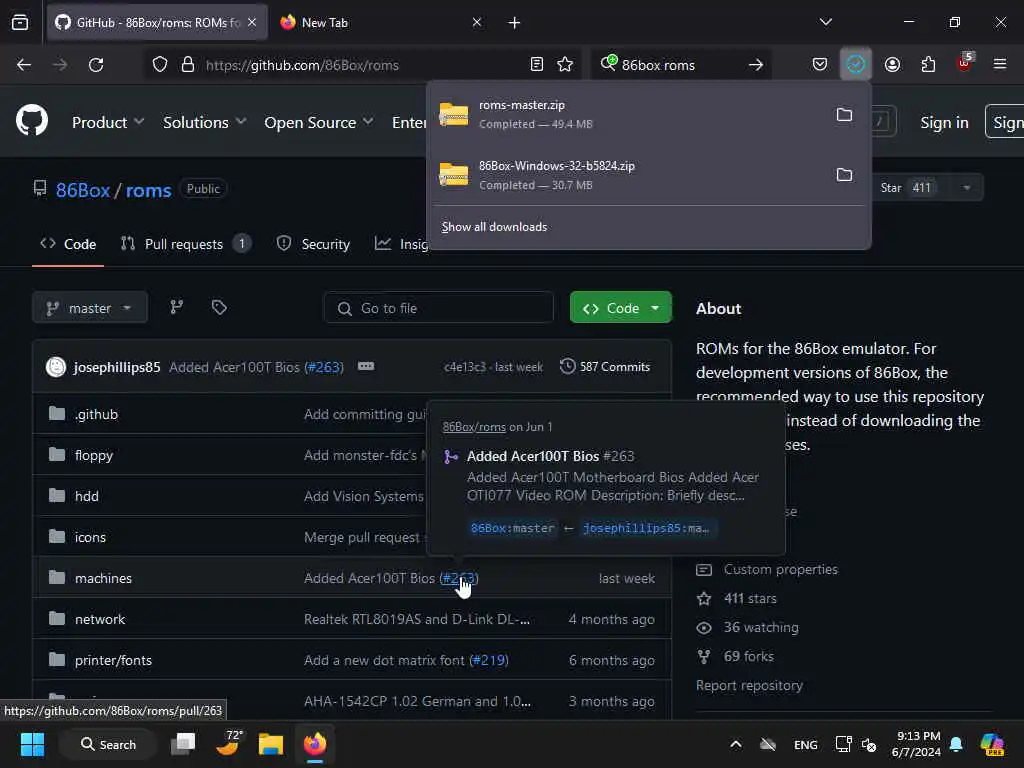Reload the page with refresh icon
Image resolution: width=1024 pixels, height=768 pixels.
96,65
